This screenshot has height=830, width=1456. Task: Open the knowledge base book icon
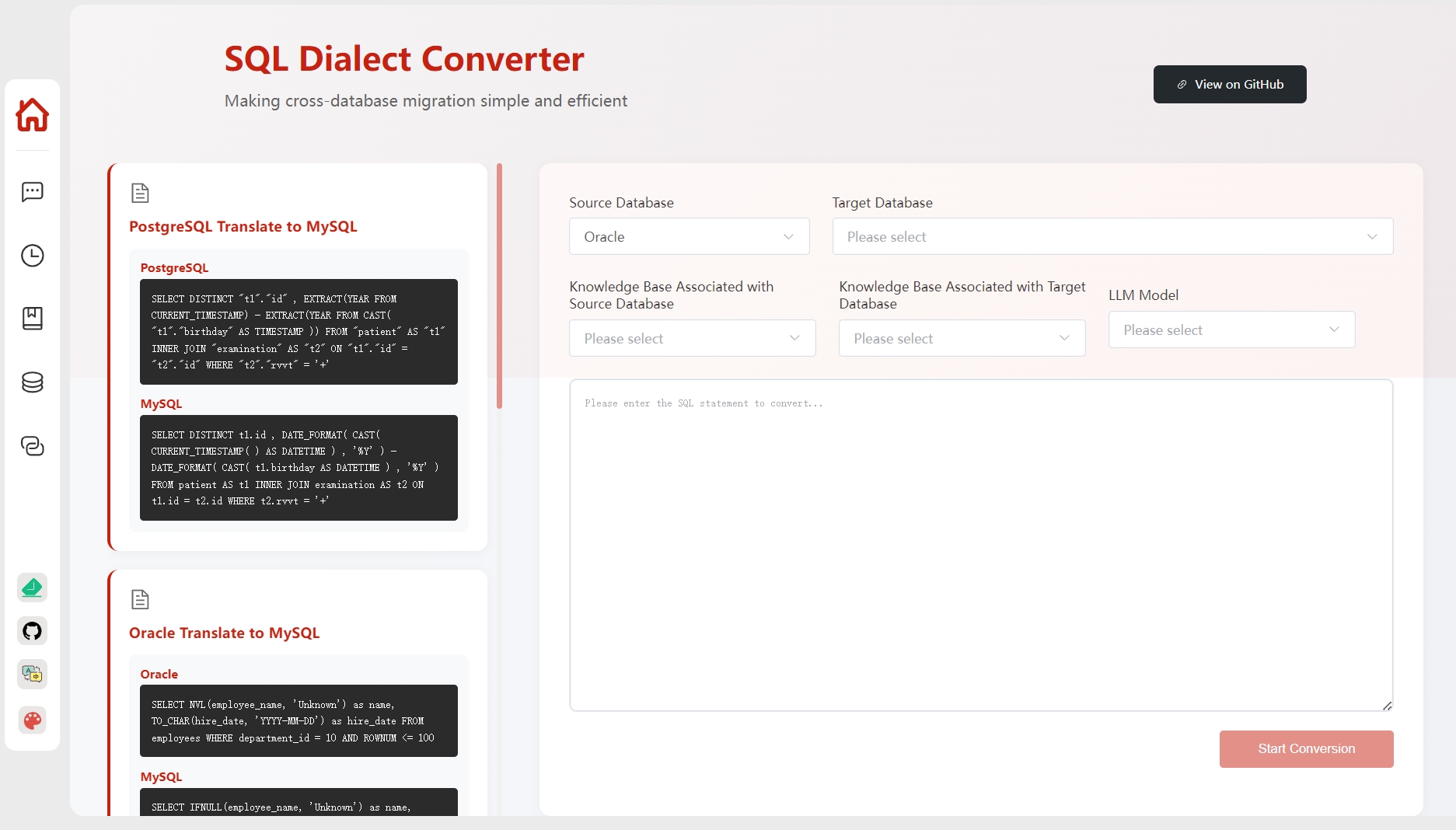(32, 318)
